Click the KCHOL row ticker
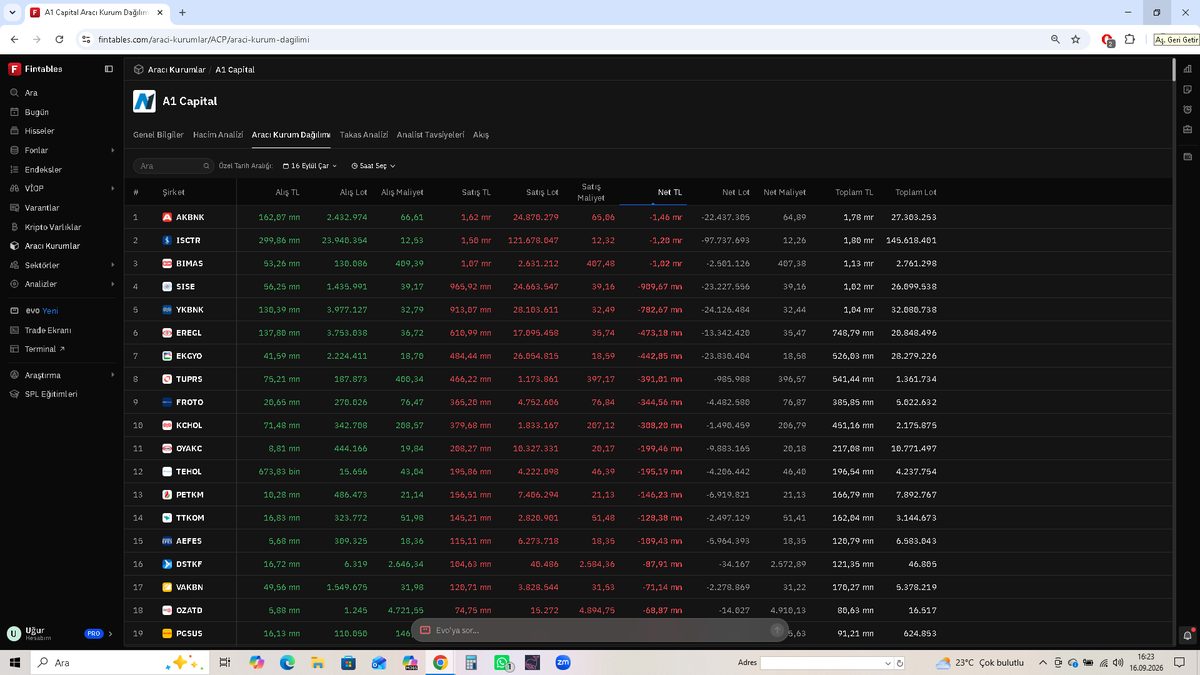The width and height of the screenshot is (1200, 675). coord(189,425)
